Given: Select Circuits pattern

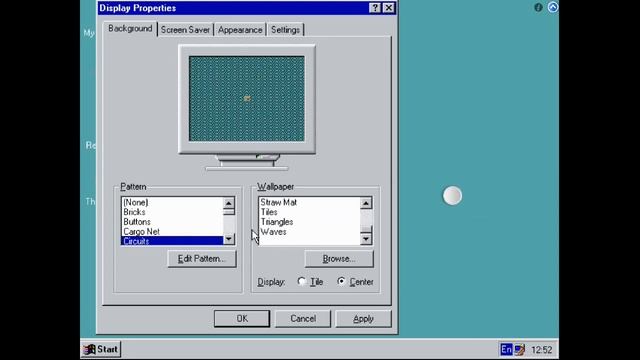Looking at the screenshot, I should click(x=172, y=241).
